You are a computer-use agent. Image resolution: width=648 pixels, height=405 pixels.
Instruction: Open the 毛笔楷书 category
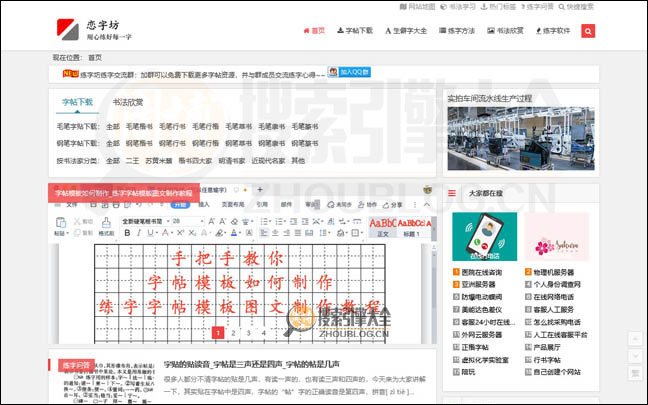[x=139, y=126]
